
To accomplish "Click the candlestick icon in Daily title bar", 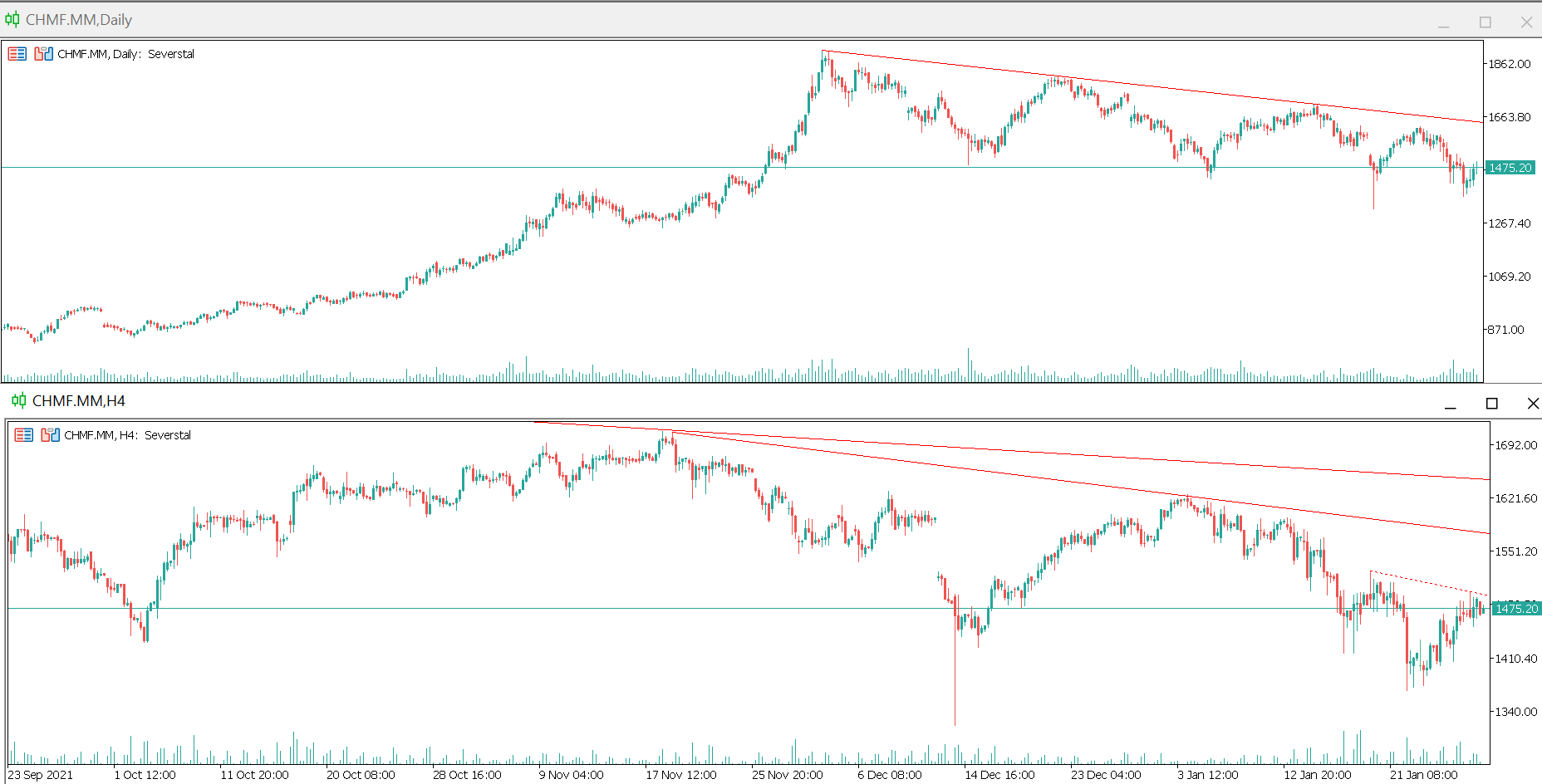I will pos(12,19).
